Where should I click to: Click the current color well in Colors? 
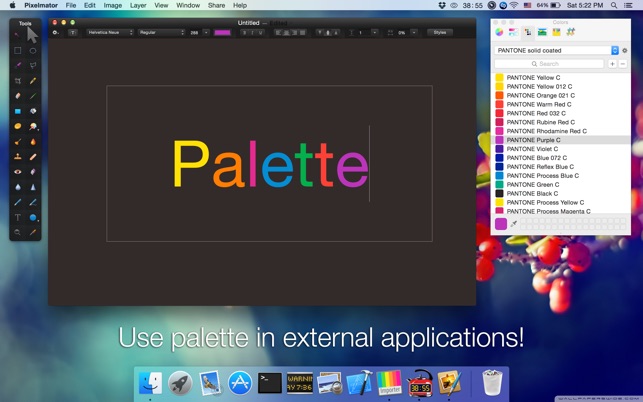pyautogui.click(x=501, y=224)
